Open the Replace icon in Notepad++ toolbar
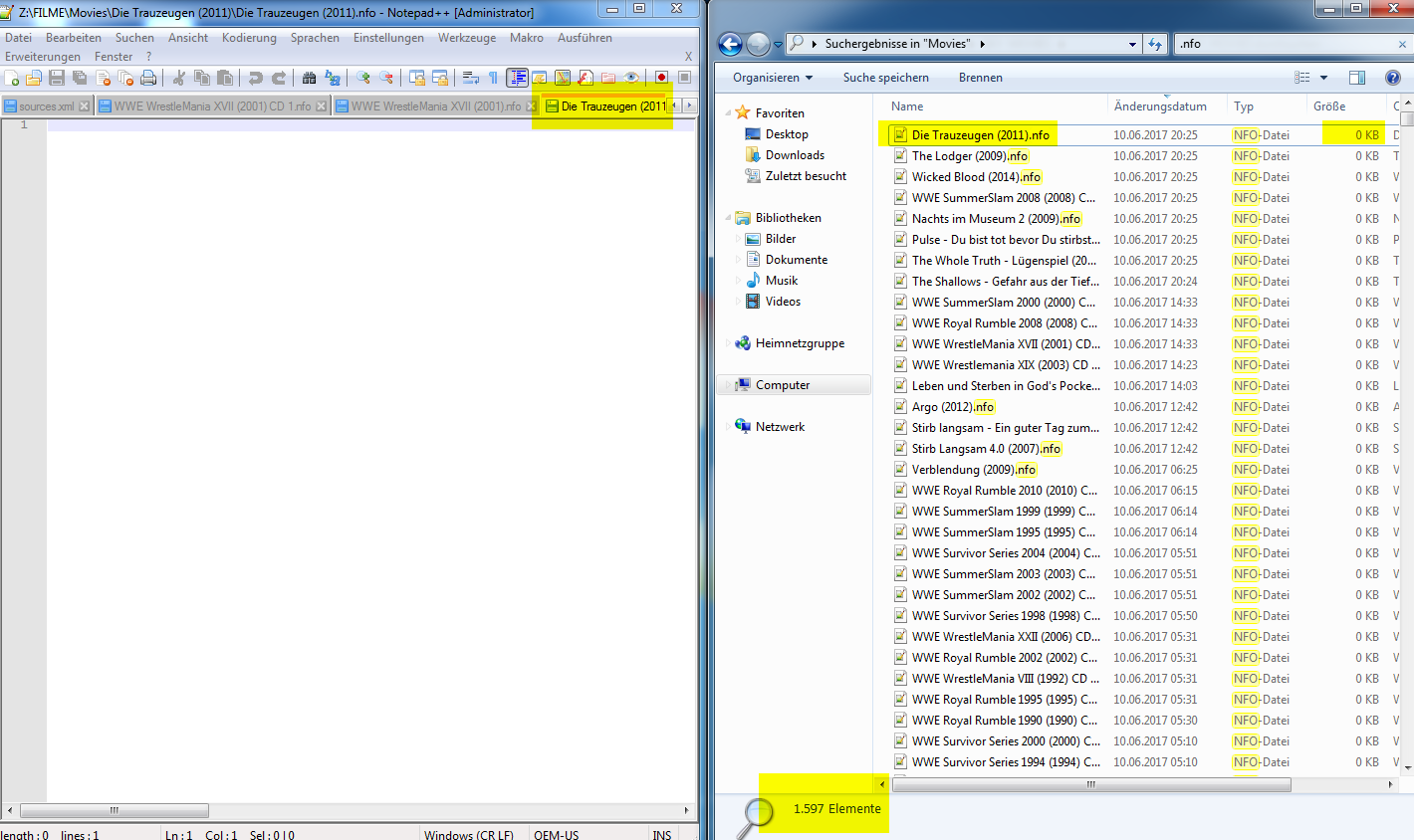Image resolution: width=1414 pixels, height=840 pixels. (x=333, y=78)
